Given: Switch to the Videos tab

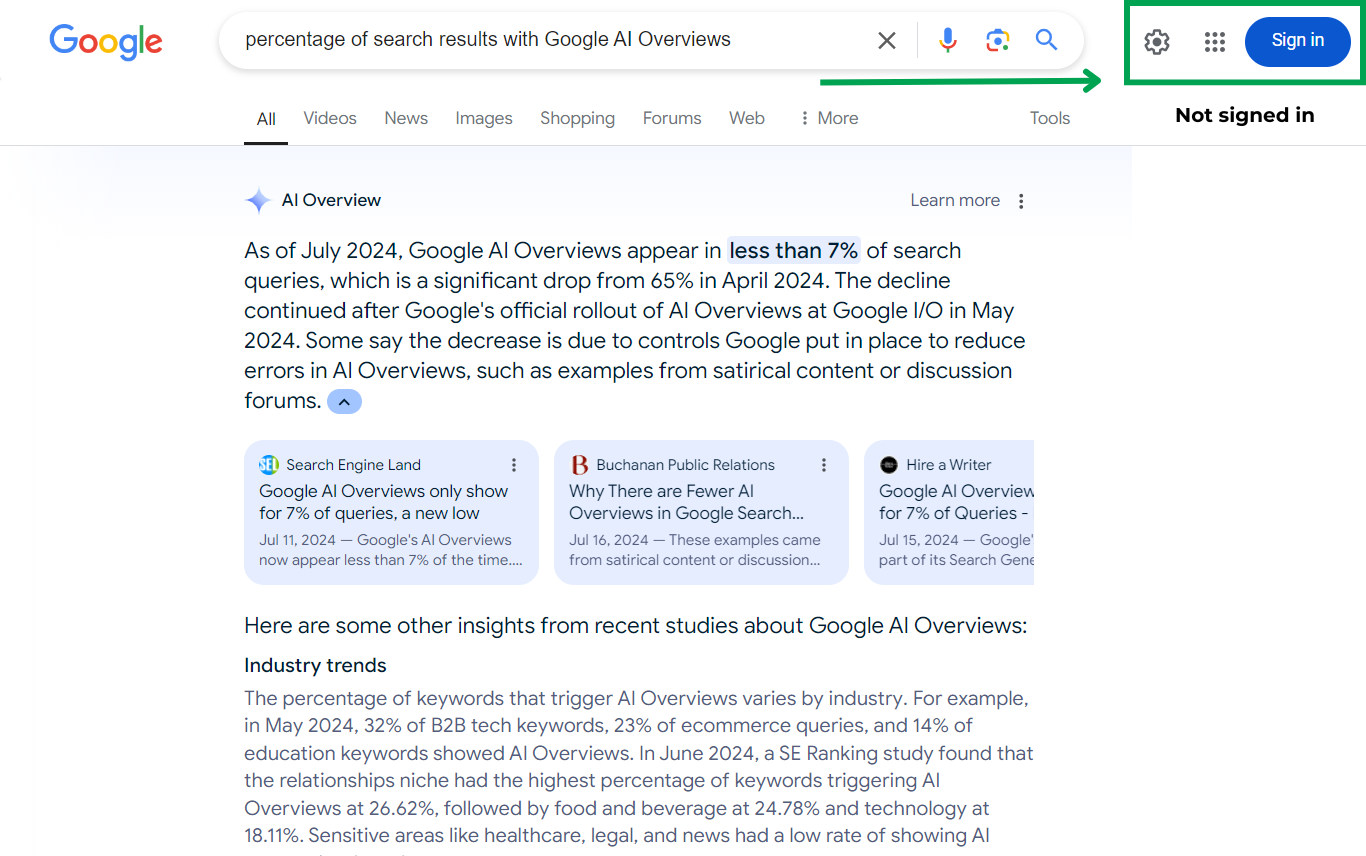Looking at the screenshot, I should 330,118.
